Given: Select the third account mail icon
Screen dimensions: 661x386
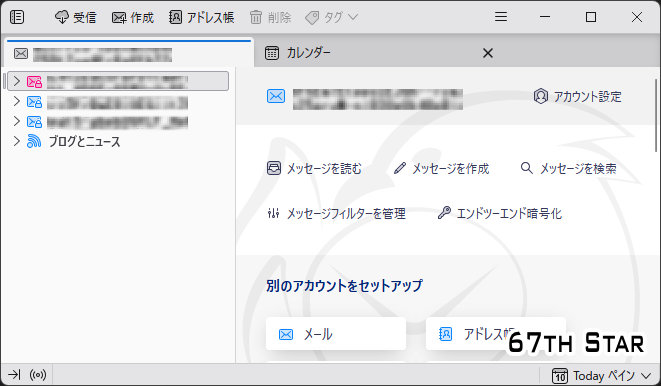Looking at the screenshot, I should [x=34, y=122].
